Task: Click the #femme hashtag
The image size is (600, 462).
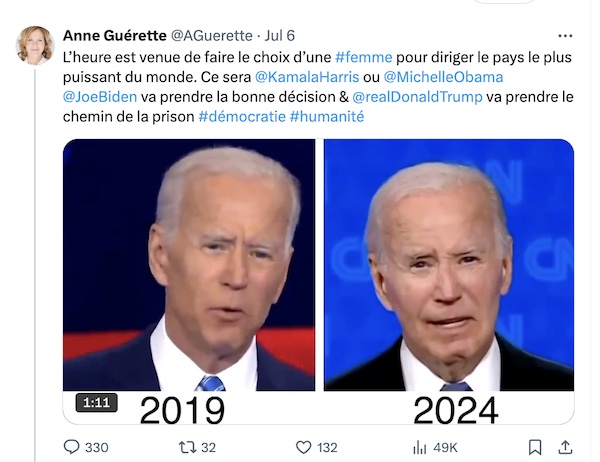Action: [364, 57]
